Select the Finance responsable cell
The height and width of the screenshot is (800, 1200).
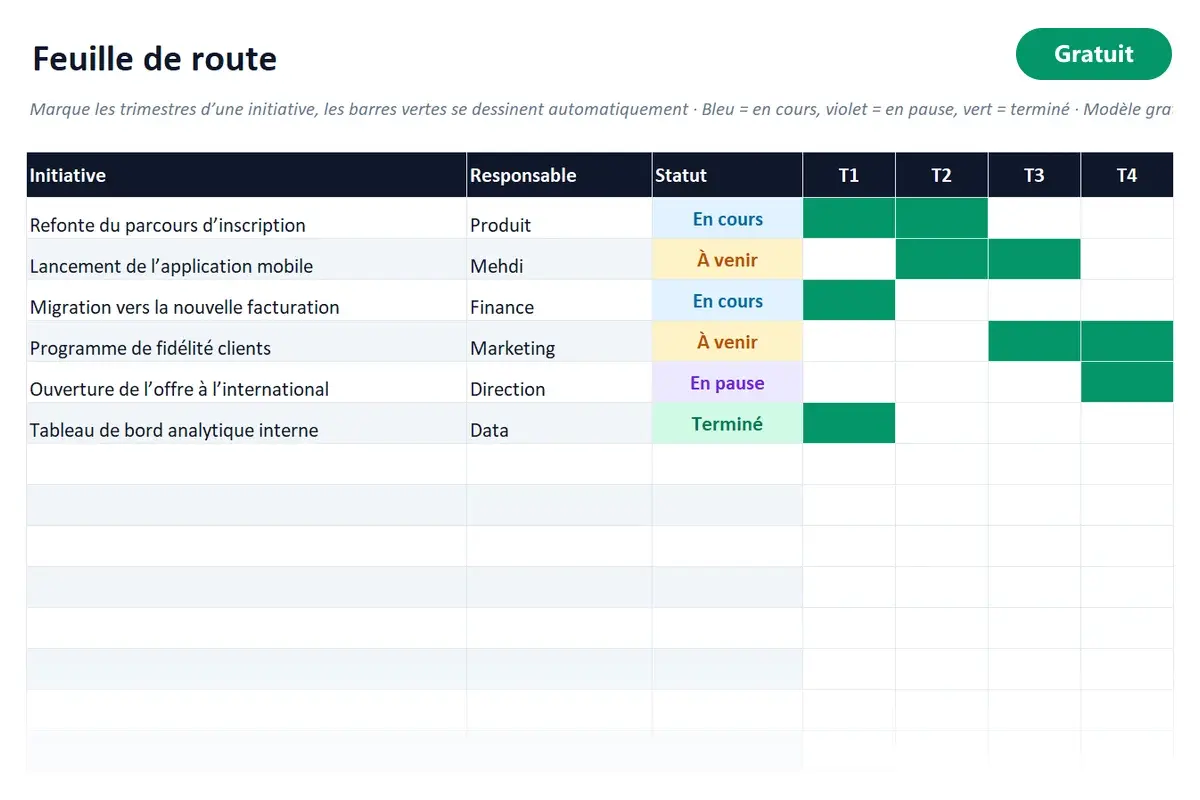pos(559,300)
